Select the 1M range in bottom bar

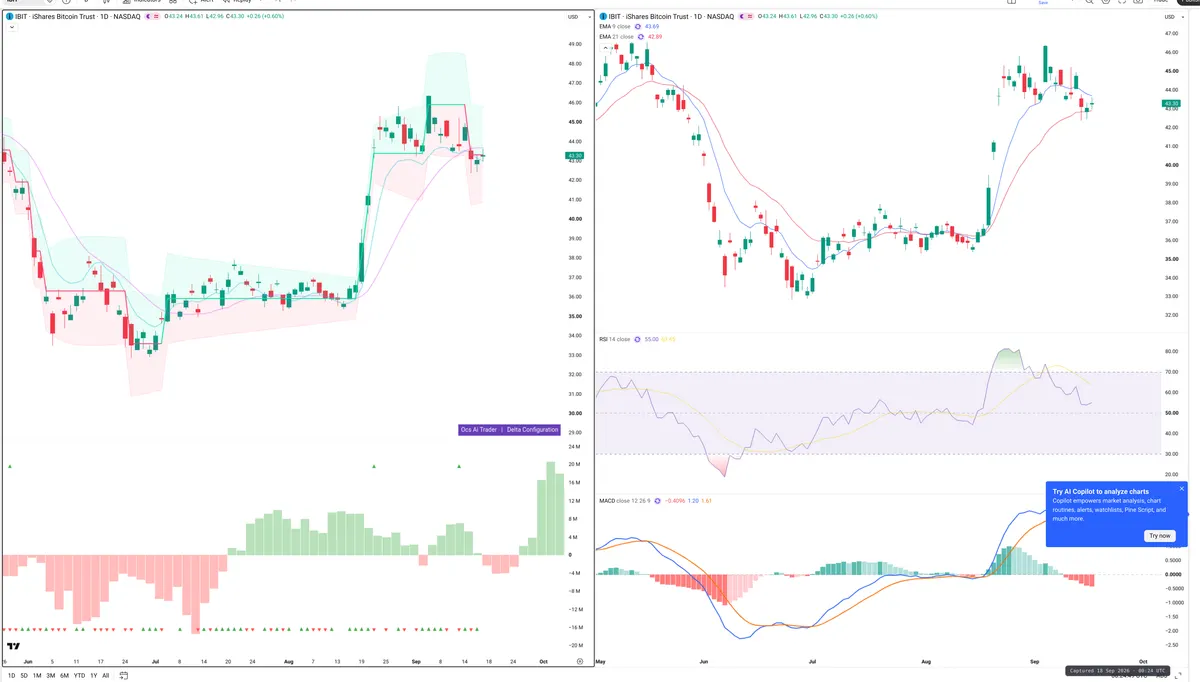37,676
